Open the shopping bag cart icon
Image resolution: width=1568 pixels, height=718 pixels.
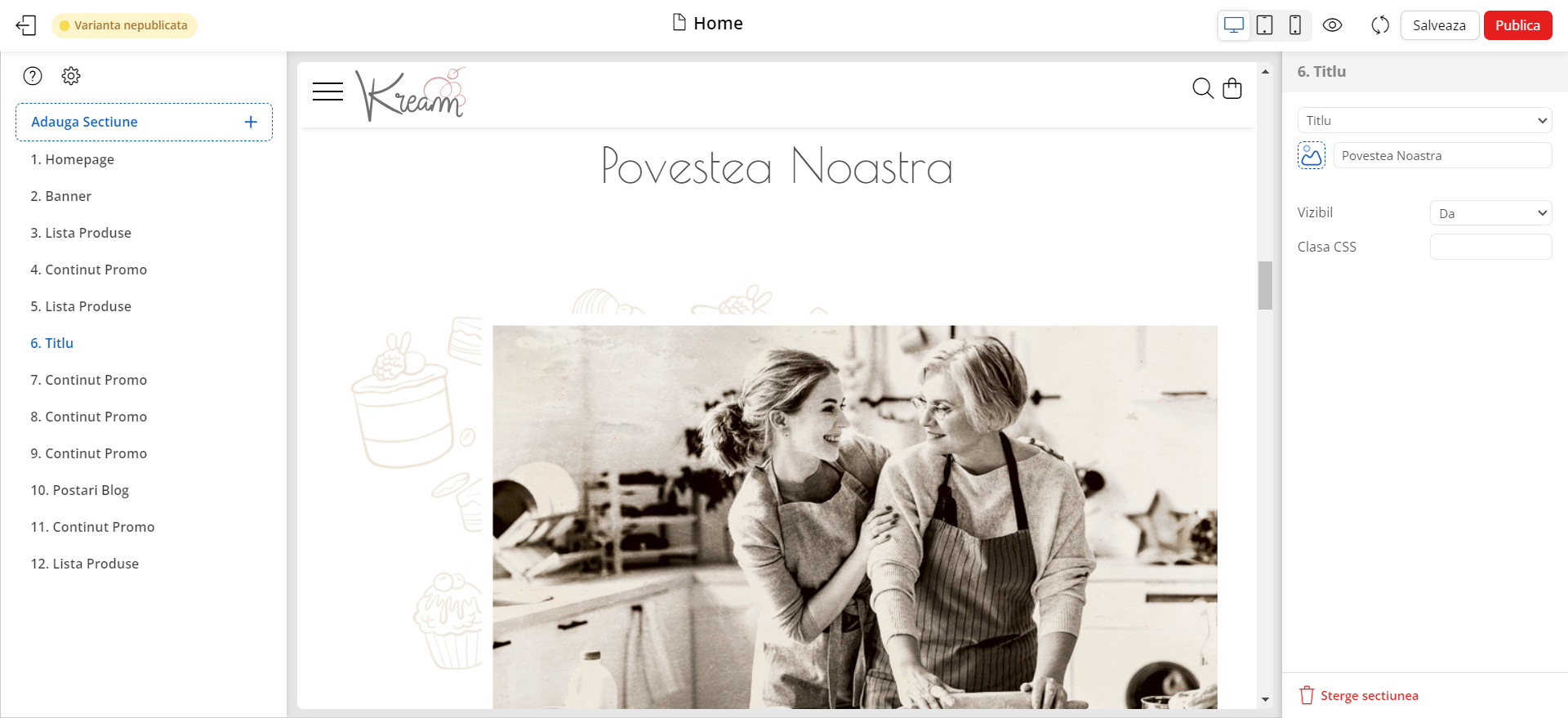tap(1232, 88)
